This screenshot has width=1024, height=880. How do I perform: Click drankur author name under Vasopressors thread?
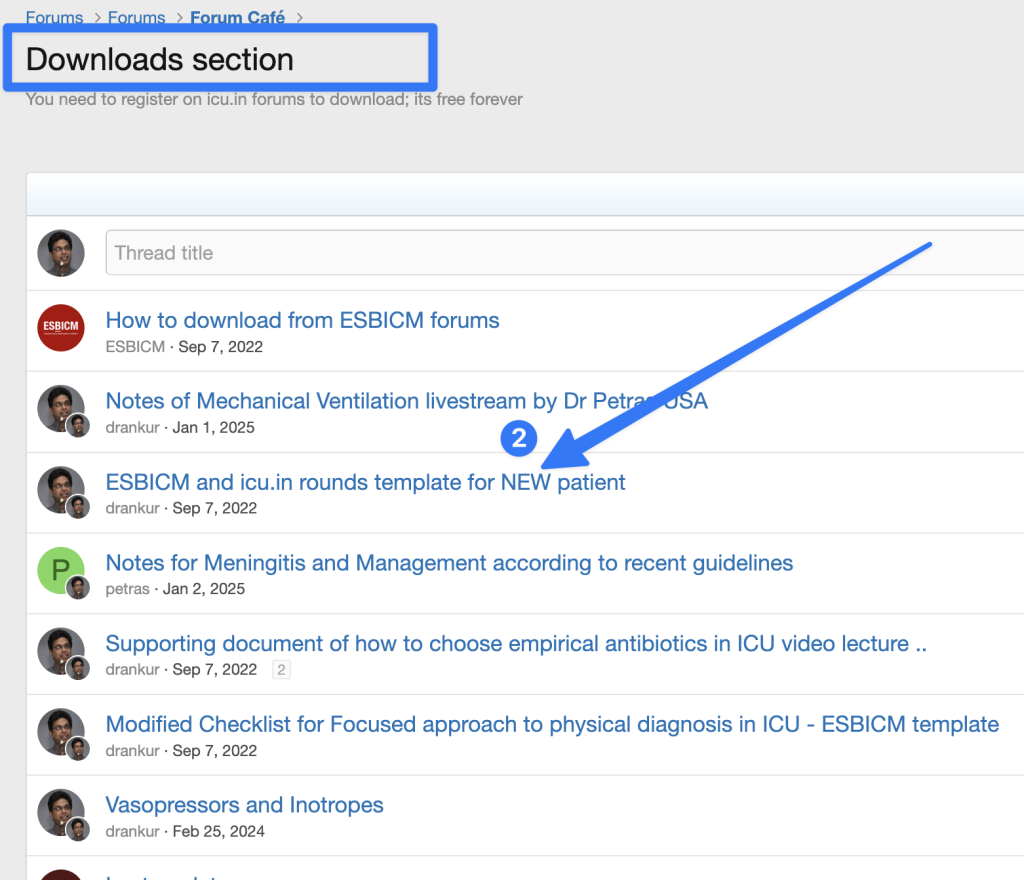[x=133, y=831]
